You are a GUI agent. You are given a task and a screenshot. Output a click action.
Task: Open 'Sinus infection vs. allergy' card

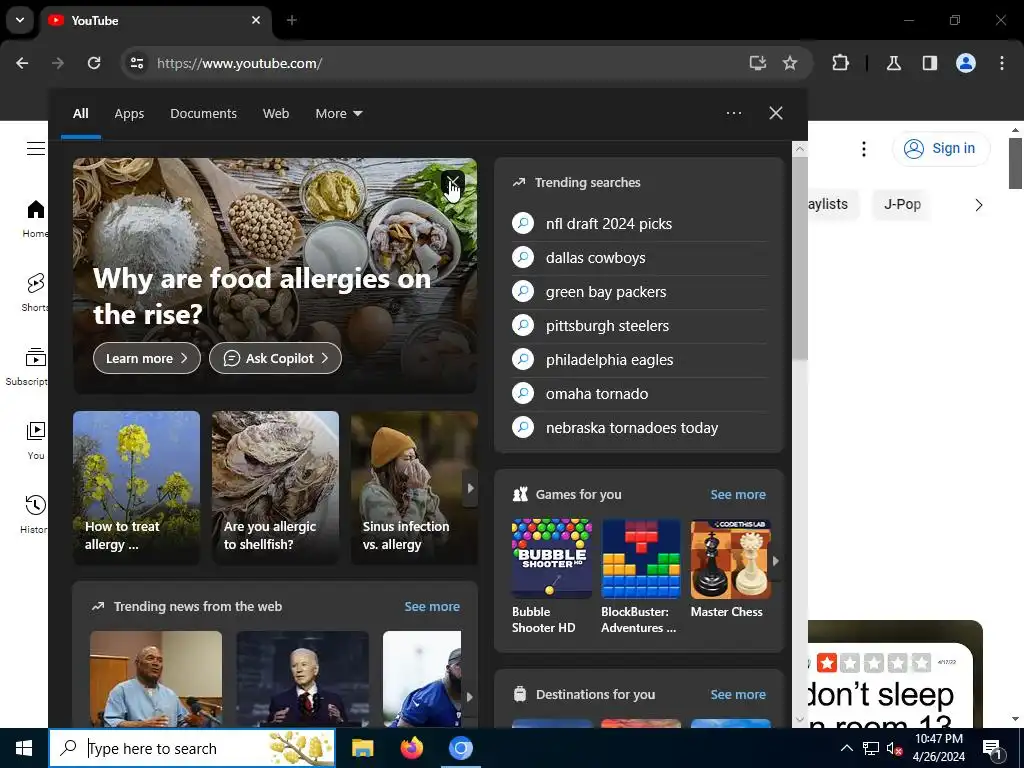(x=407, y=488)
